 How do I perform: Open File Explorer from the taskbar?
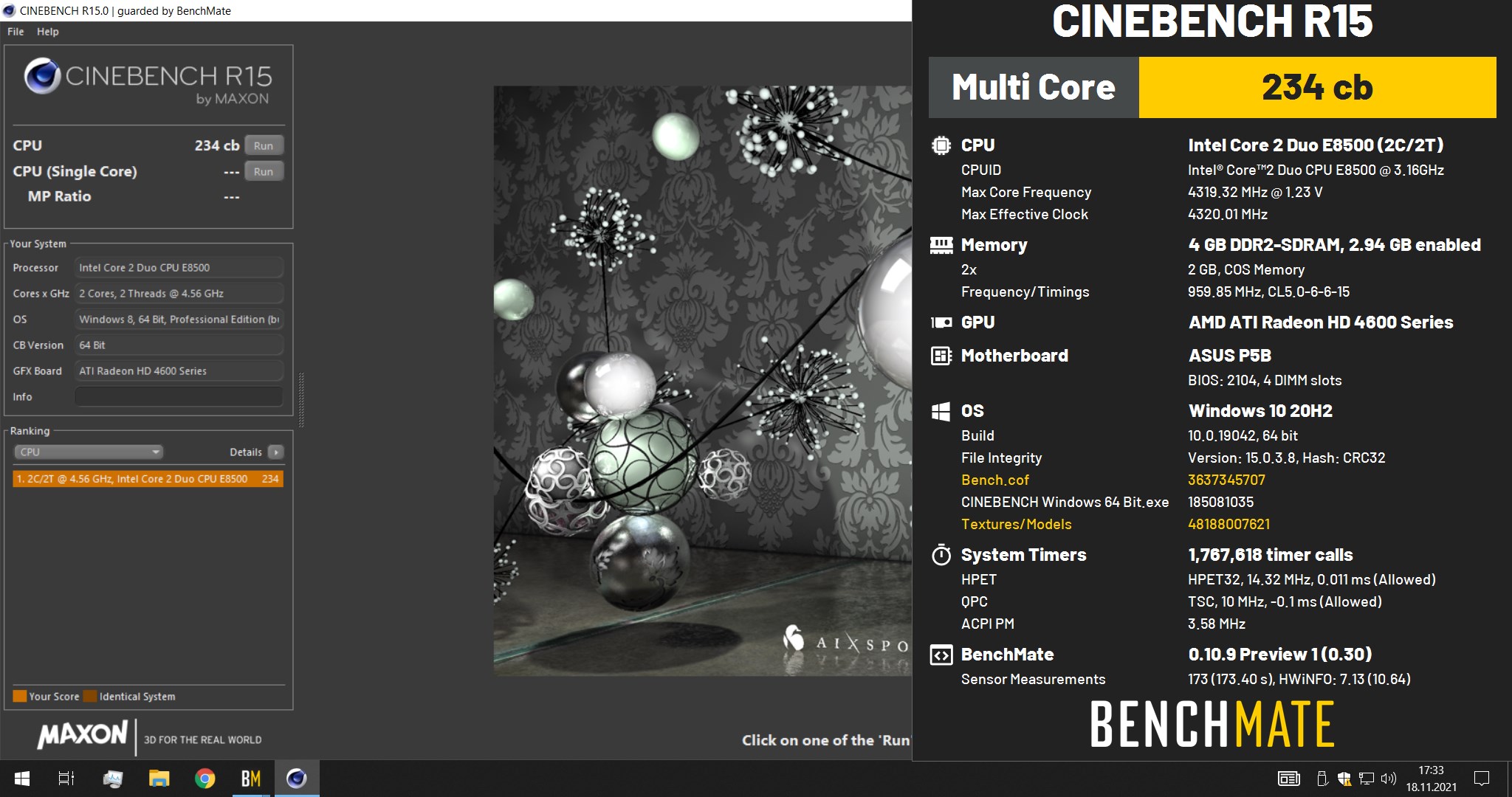pos(159,779)
